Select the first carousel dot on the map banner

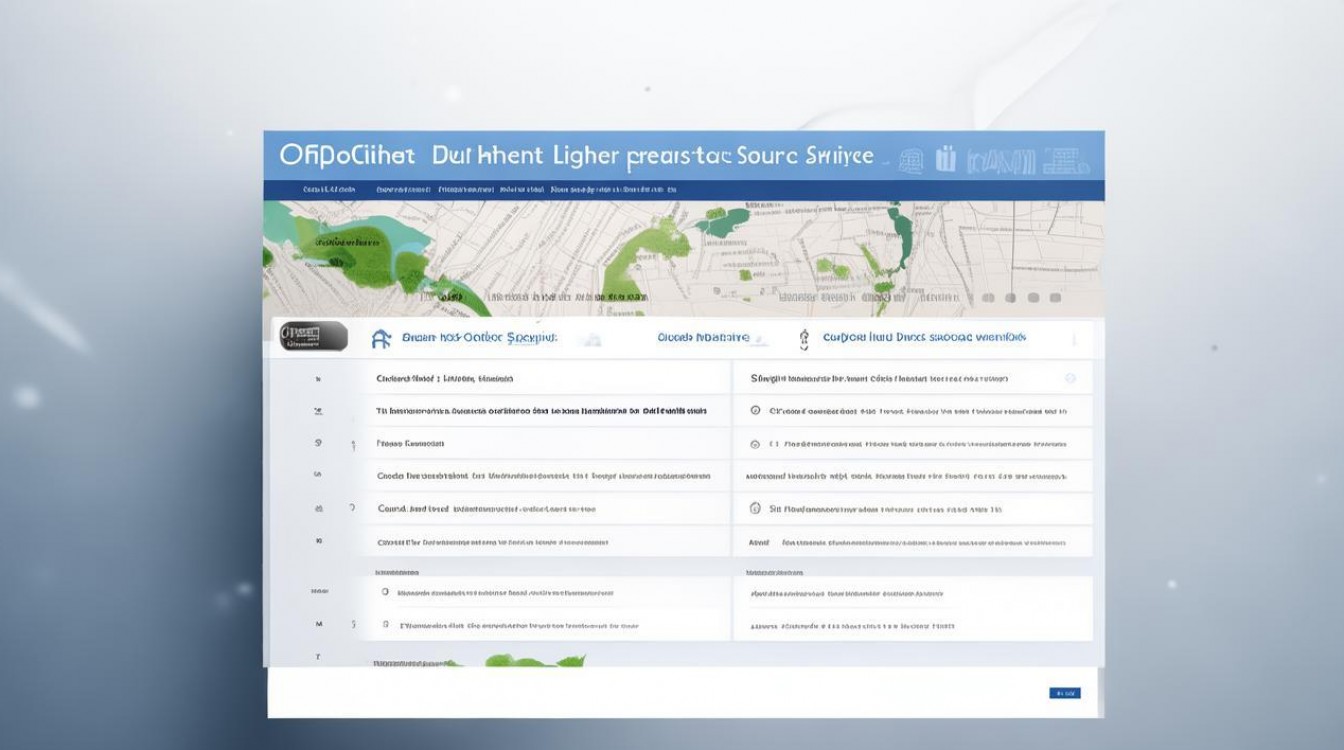(x=988, y=298)
